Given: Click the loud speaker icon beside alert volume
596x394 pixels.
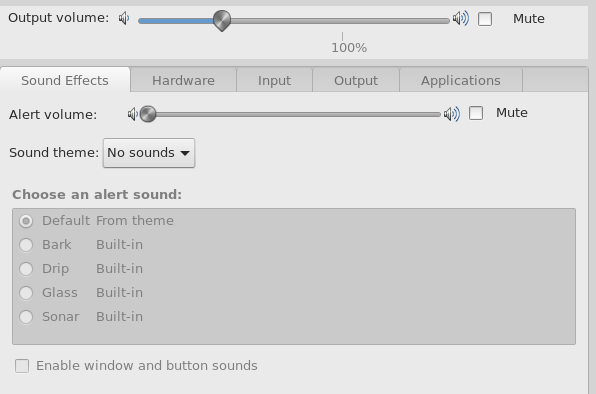Looking at the screenshot, I should click(x=452, y=114).
